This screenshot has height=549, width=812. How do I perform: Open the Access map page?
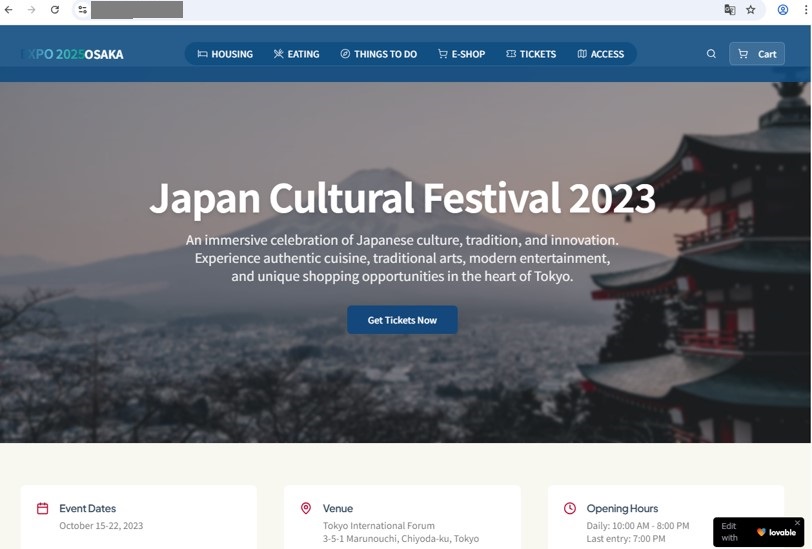[600, 54]
